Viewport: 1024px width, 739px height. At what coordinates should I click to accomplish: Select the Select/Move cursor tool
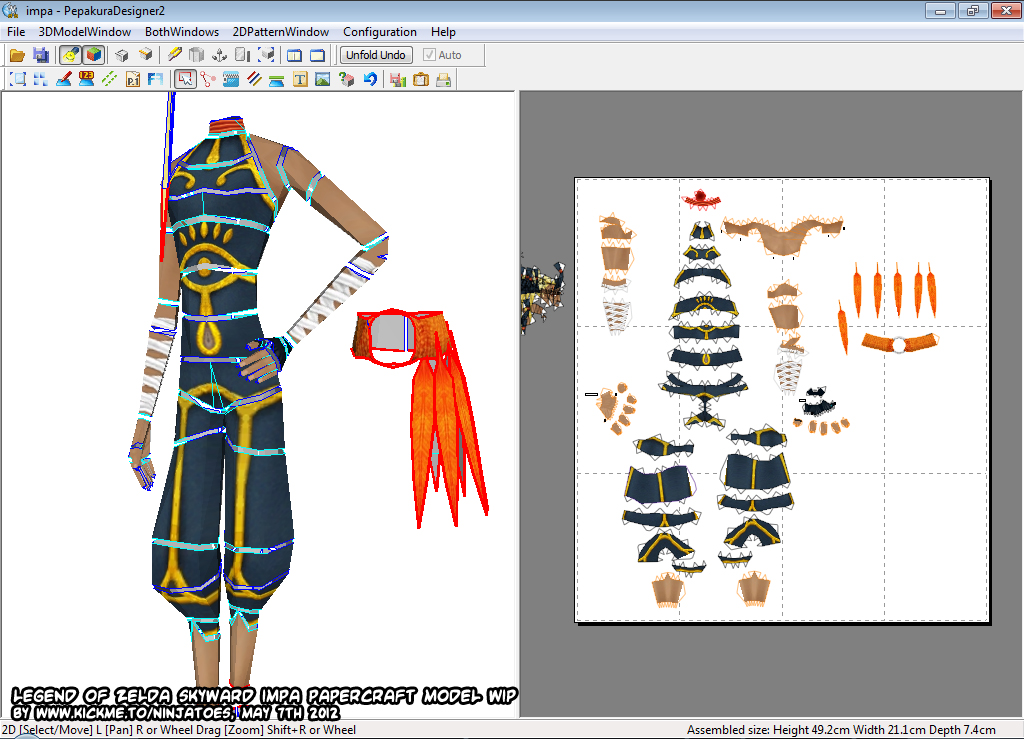coord(185,80)
